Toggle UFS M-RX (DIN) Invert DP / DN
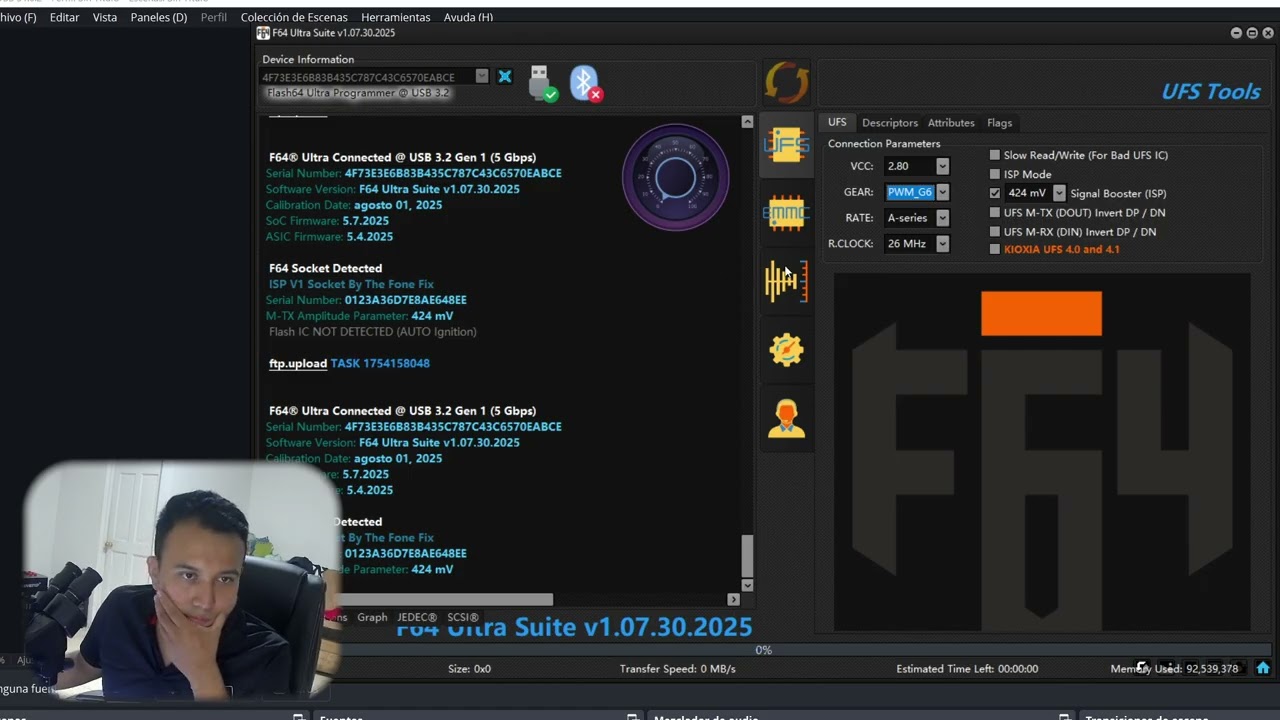The width and height of the screenshot is (1280, 720). 994,231
